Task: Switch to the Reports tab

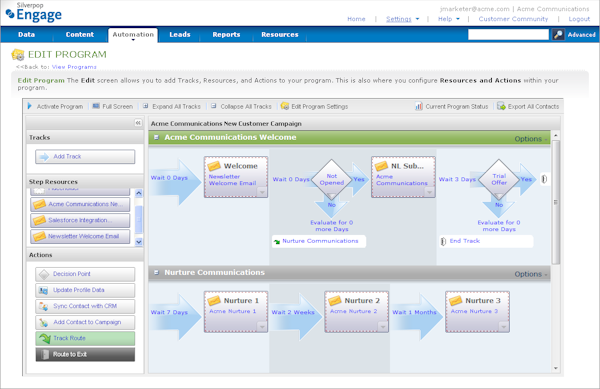Action: (226, 34)
